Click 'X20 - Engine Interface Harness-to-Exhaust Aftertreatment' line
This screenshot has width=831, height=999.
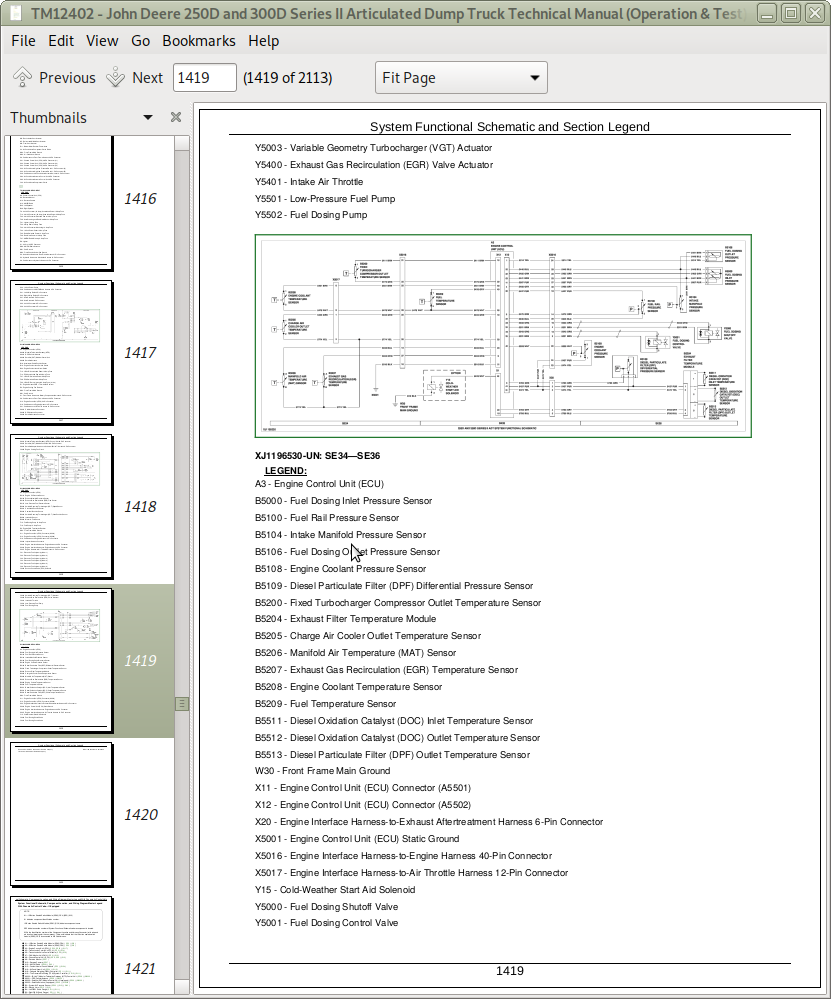click(x=429, y=822)
